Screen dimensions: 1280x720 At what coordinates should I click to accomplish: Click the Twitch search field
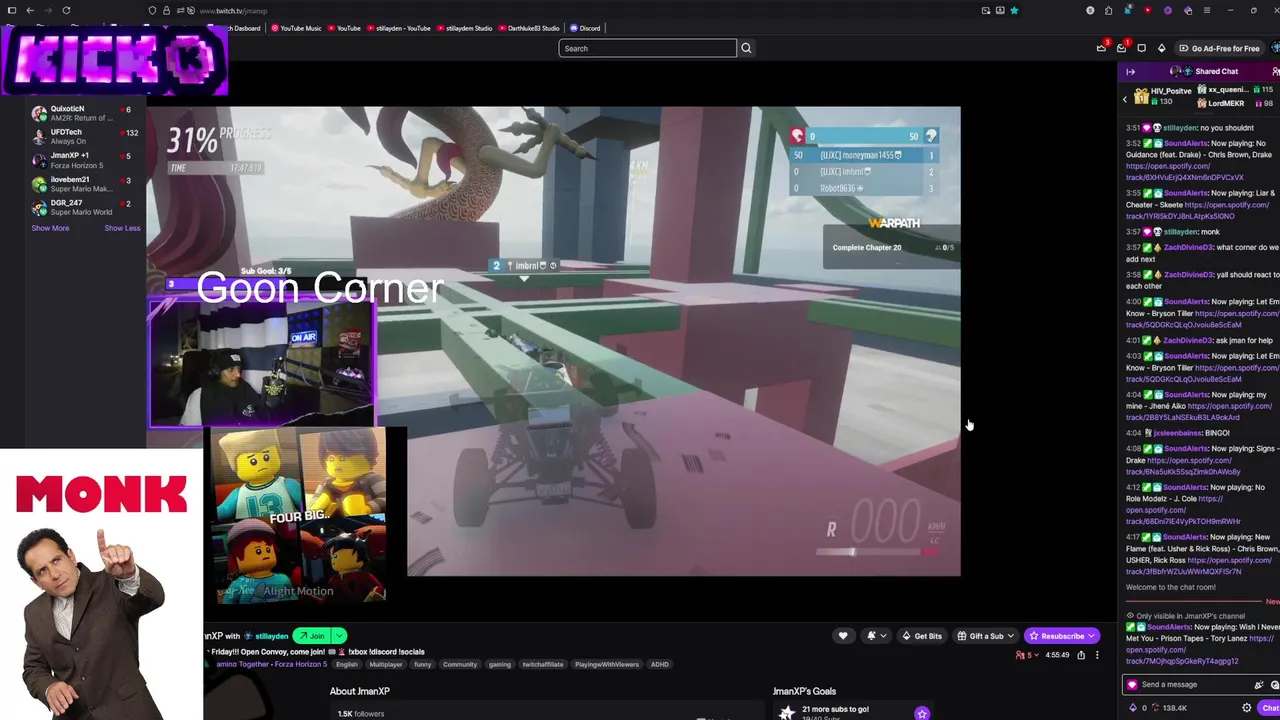[647, 48]
